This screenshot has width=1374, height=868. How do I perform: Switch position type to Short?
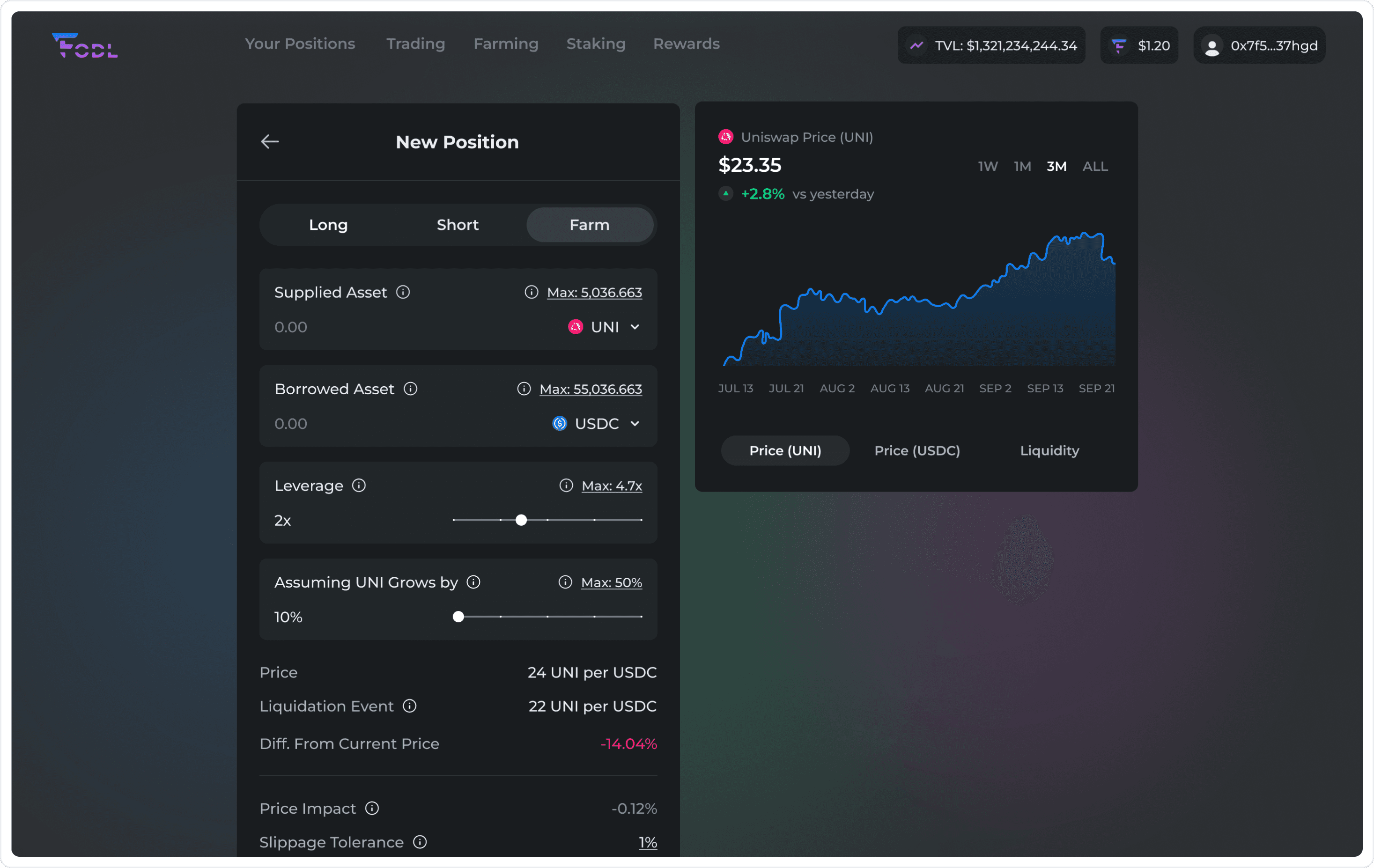point(458,225)
